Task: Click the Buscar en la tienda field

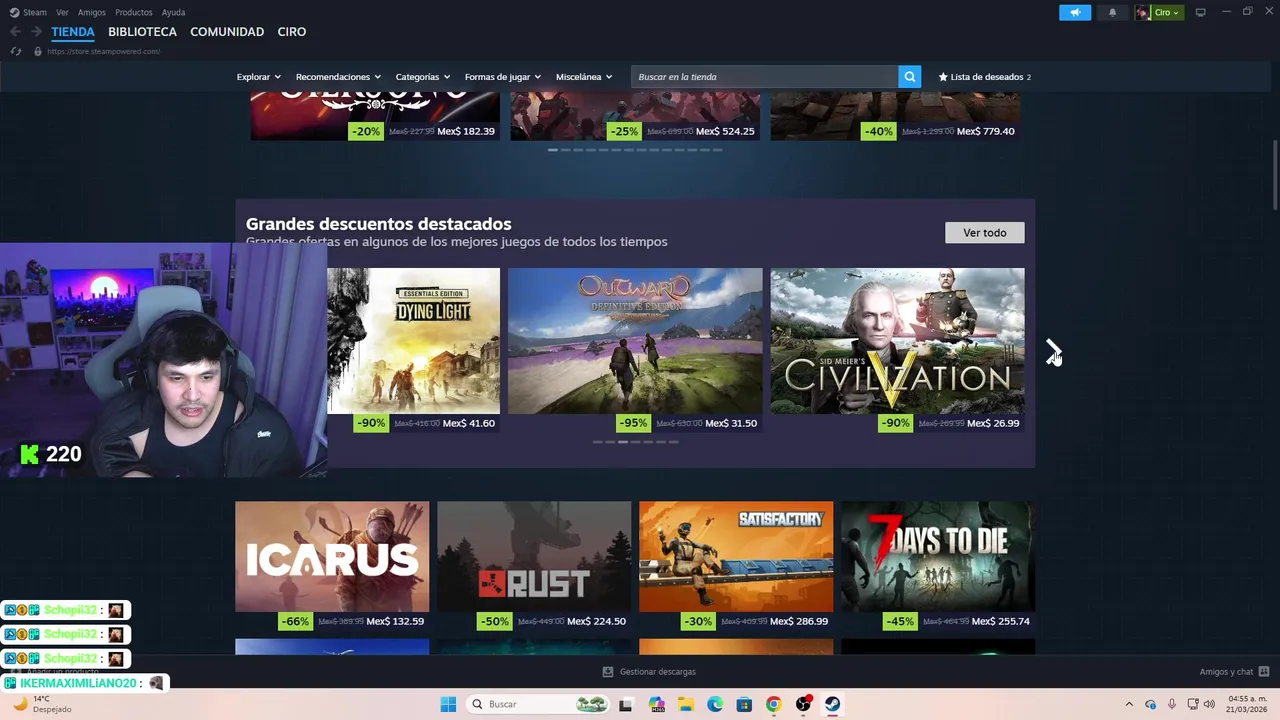Action: coord(764,77)
